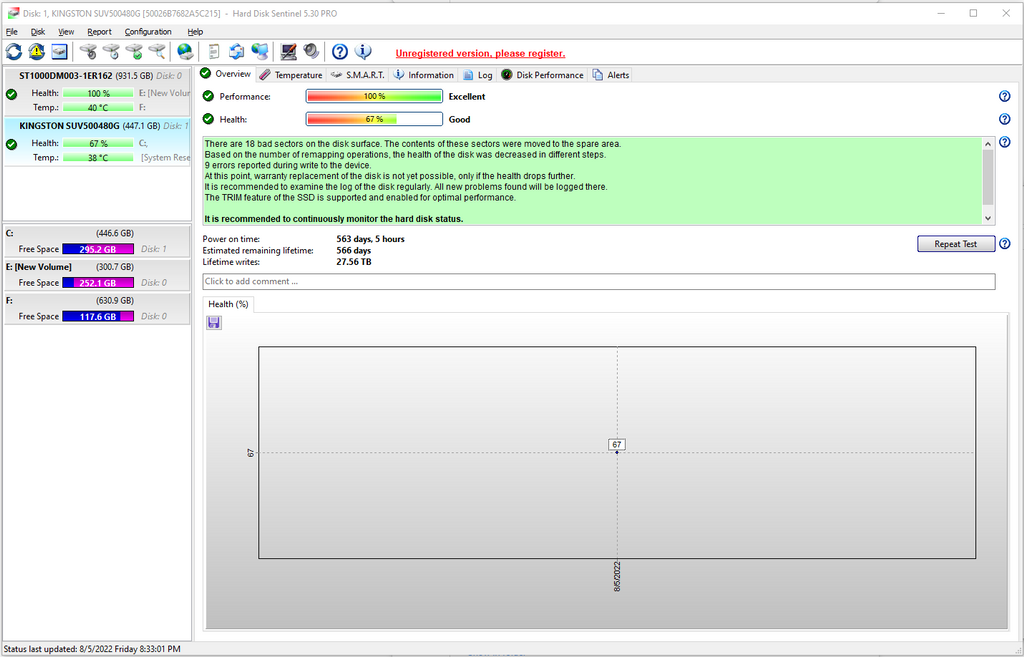
Task: Open help with blue question mark toolbar icon
Action: (340, 52)
